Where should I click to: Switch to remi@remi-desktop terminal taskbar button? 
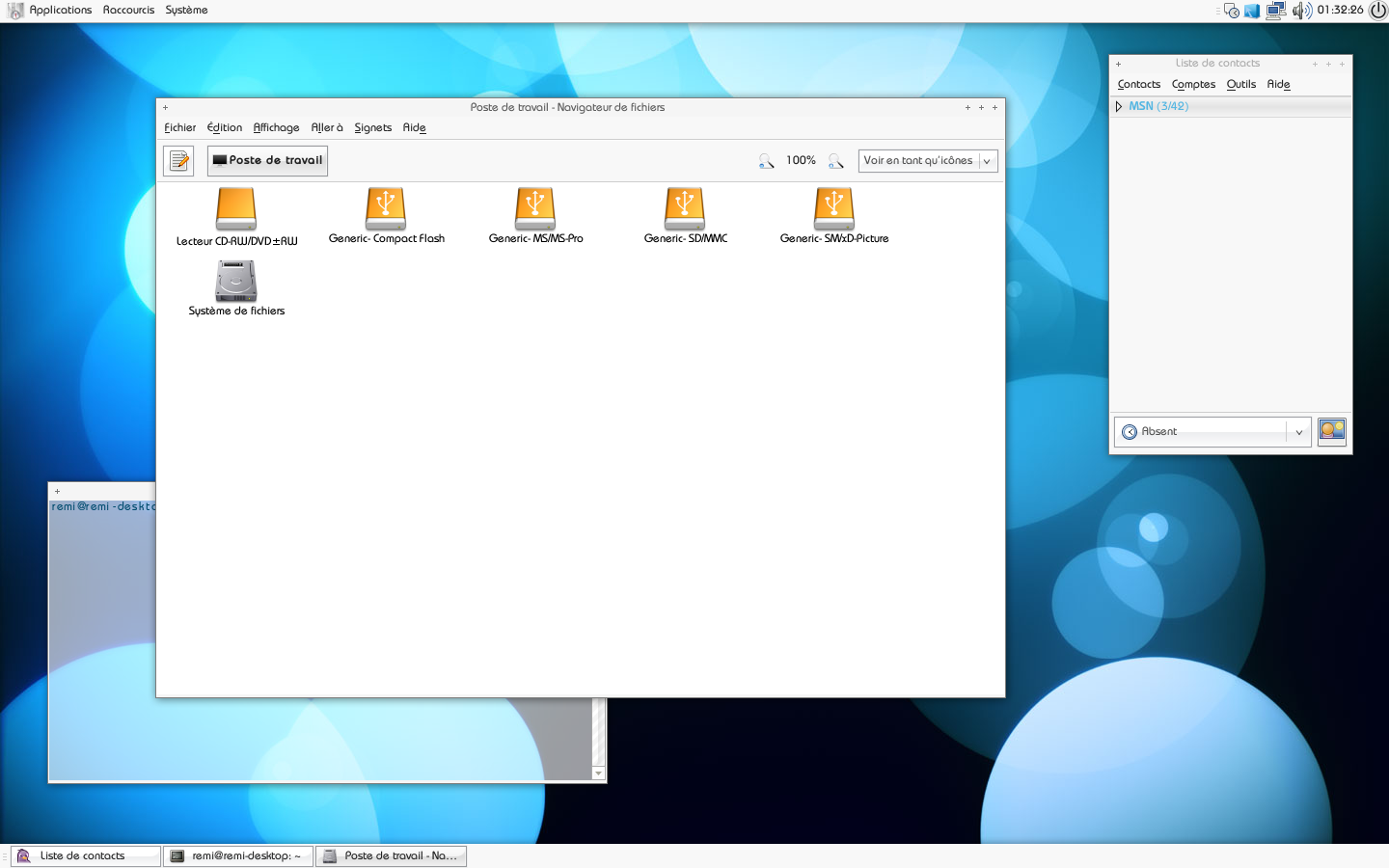238,855
